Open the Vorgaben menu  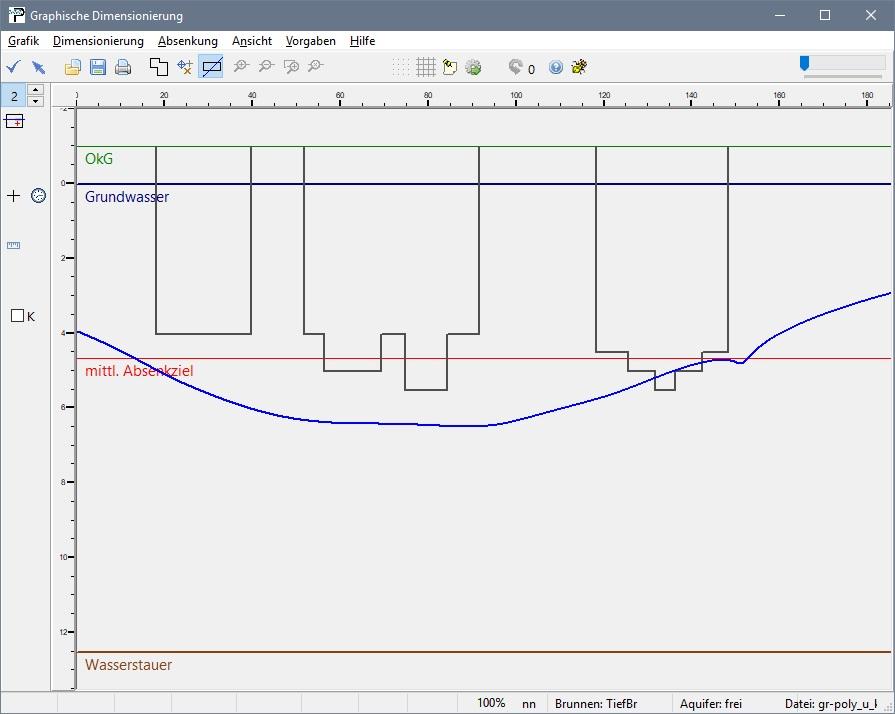coord(310,41)
